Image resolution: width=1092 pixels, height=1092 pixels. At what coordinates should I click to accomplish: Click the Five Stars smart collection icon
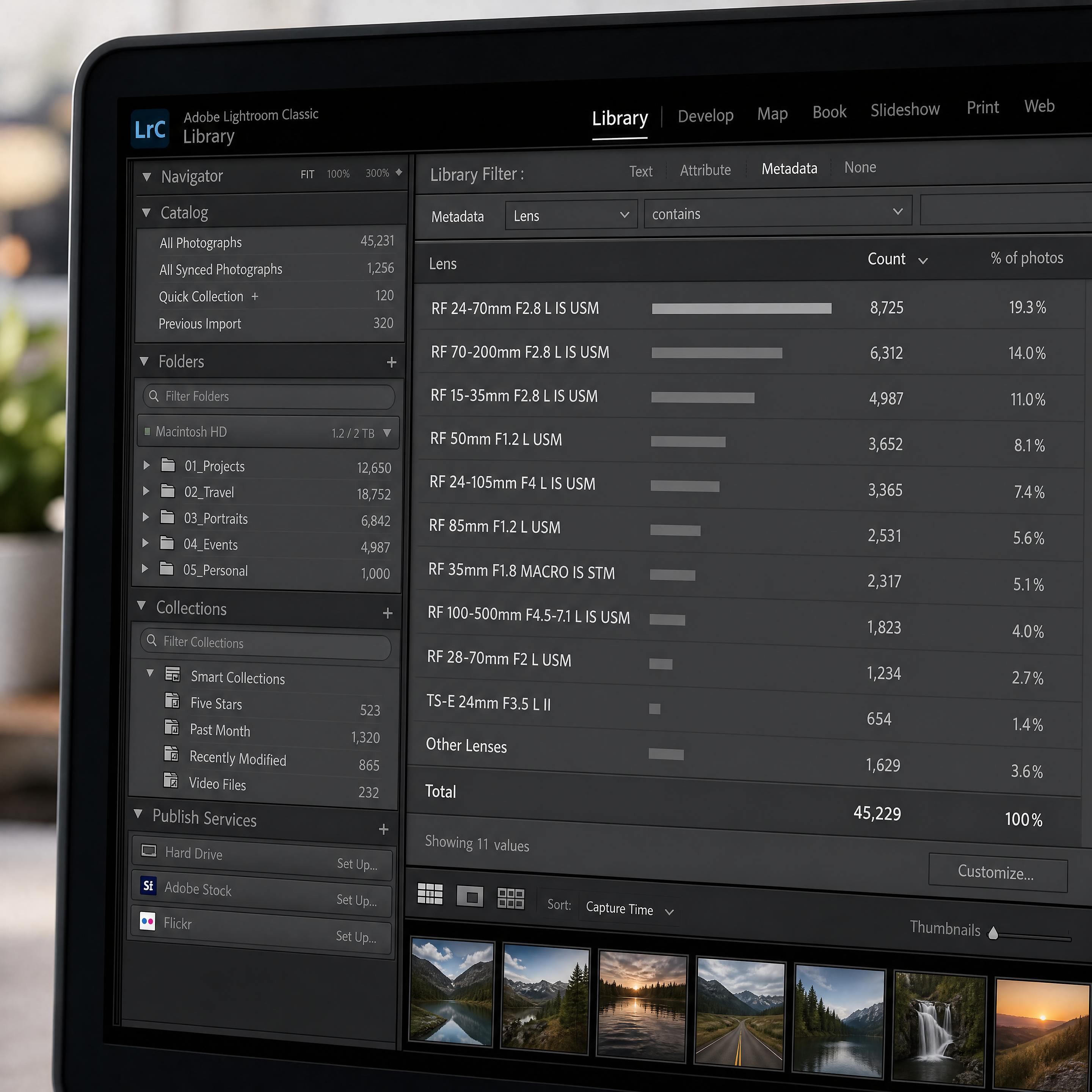click(x=172, y=701)
